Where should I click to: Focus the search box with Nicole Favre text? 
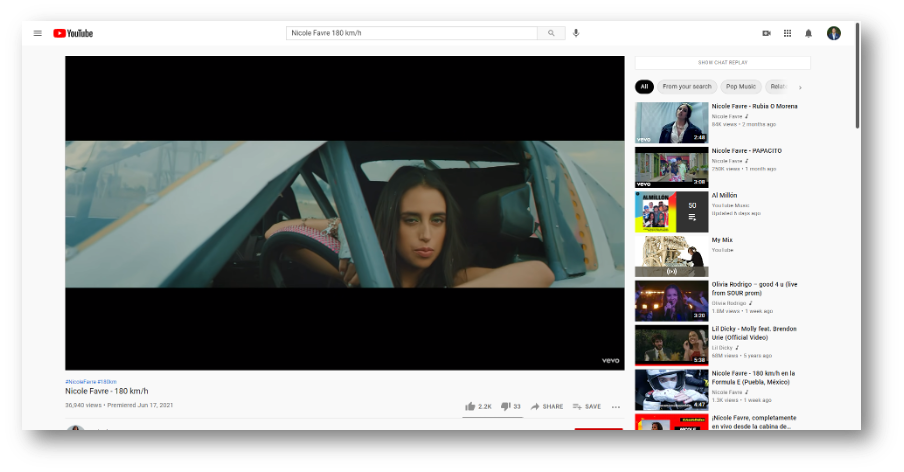pyautogui.click(x=412, y=33)
